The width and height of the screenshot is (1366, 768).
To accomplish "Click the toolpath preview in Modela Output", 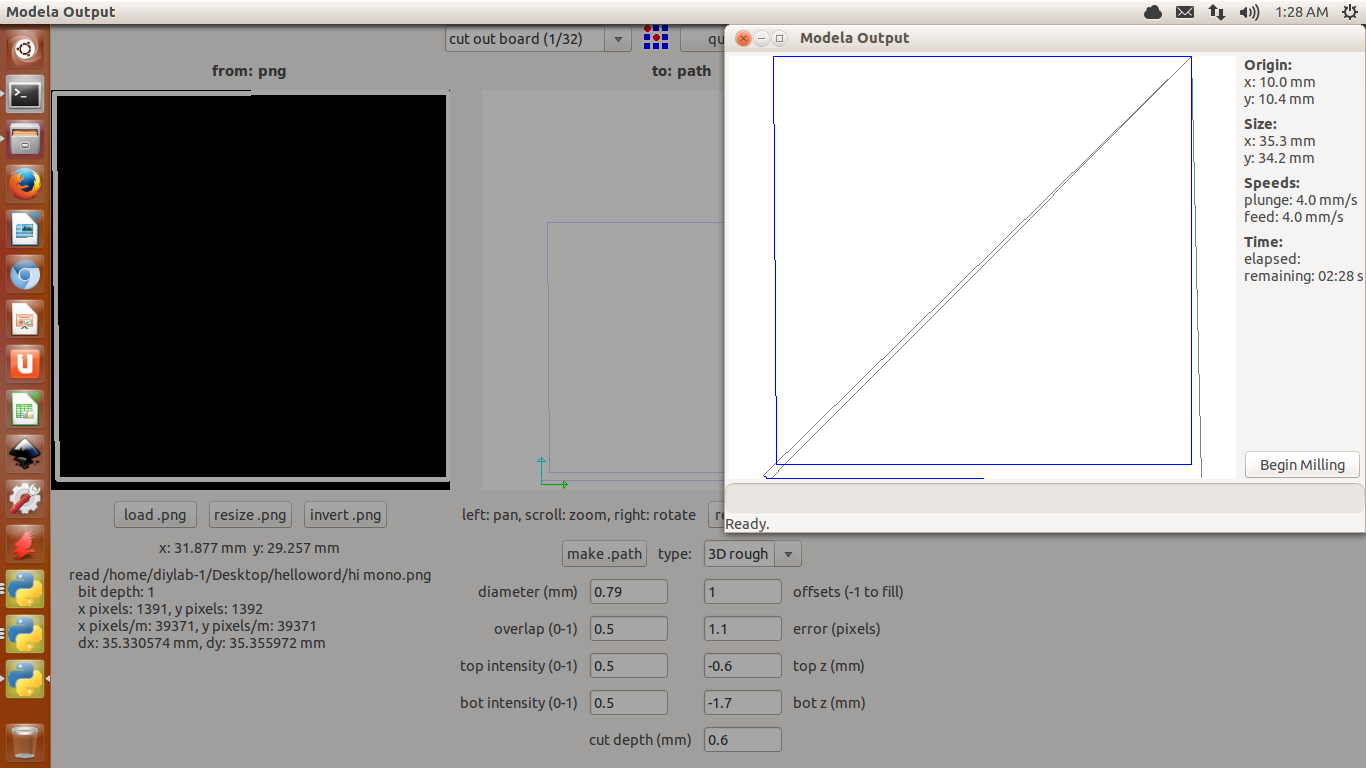I will pos(981,266).
